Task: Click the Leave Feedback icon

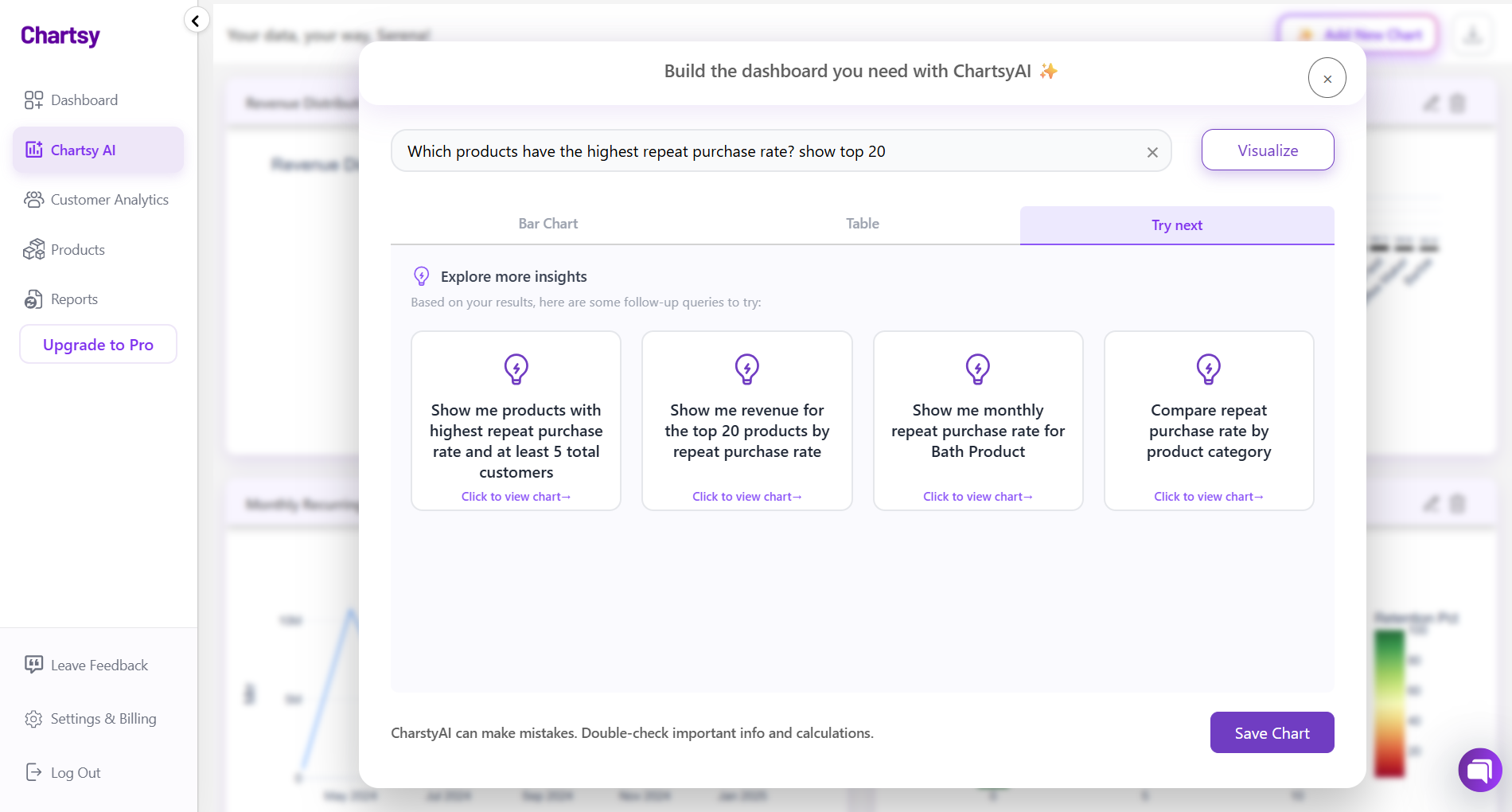Action: pos(33,665)
